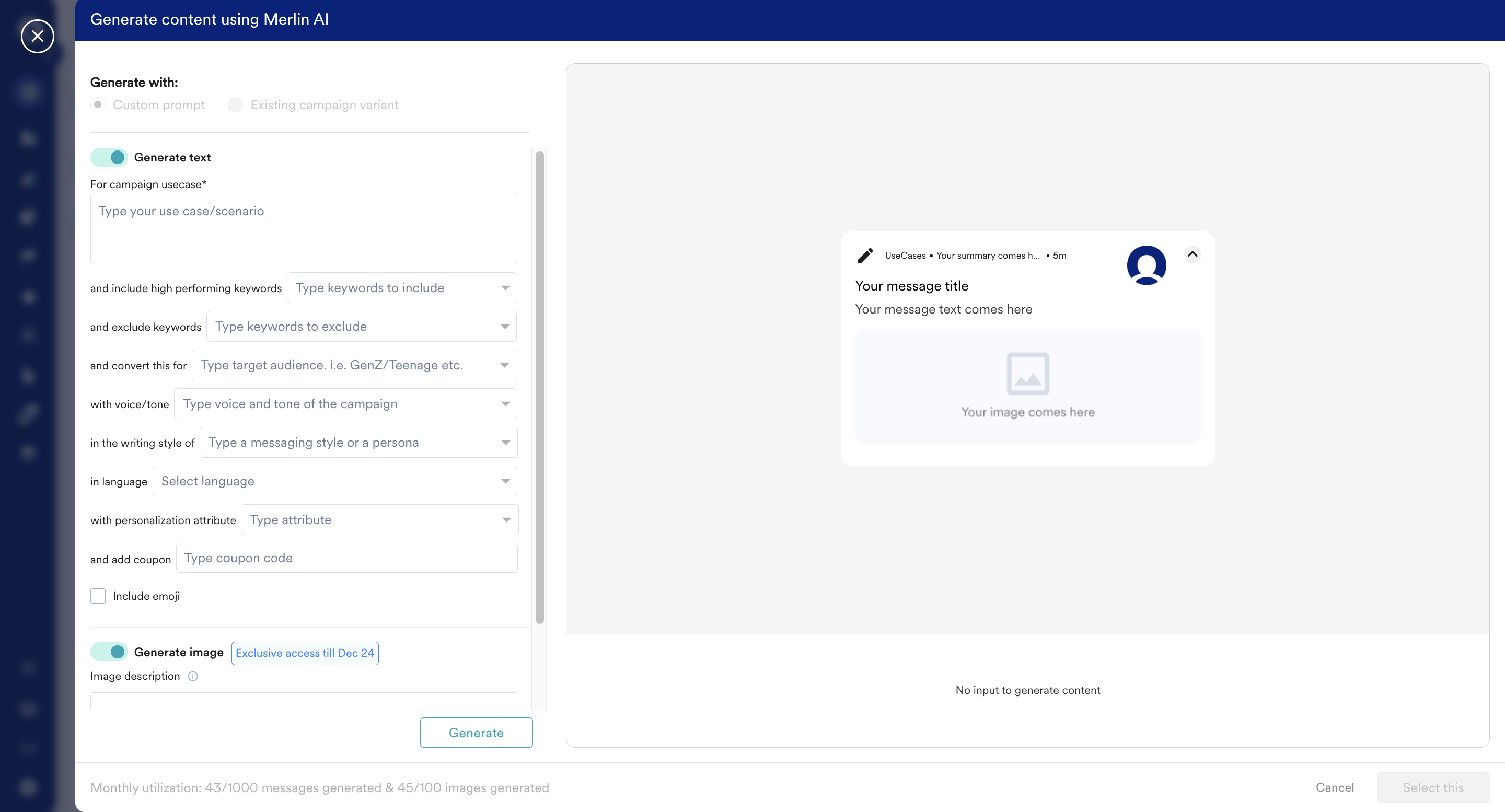Click 'Your message title' preview text
The height and width of the screenshot is (812, 1505).
coord(911,286)
